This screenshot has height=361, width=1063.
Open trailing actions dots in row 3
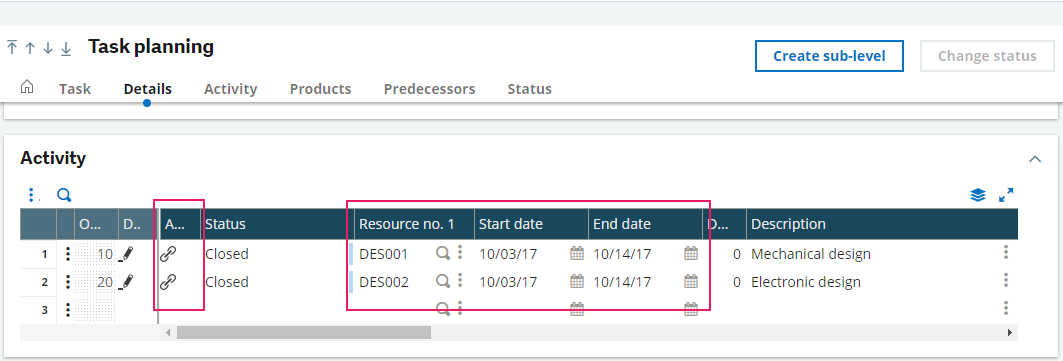[x=1006, y=308]
